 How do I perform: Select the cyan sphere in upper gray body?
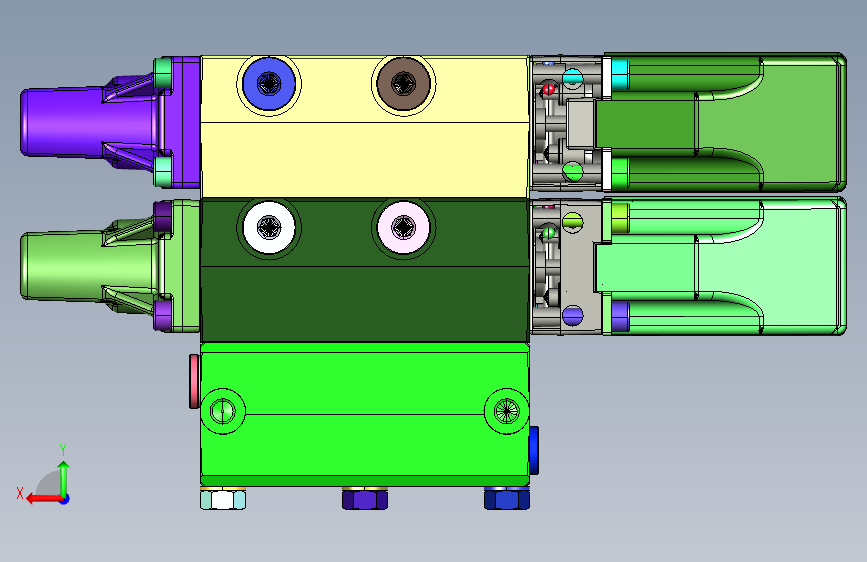(x=573, y=77)
